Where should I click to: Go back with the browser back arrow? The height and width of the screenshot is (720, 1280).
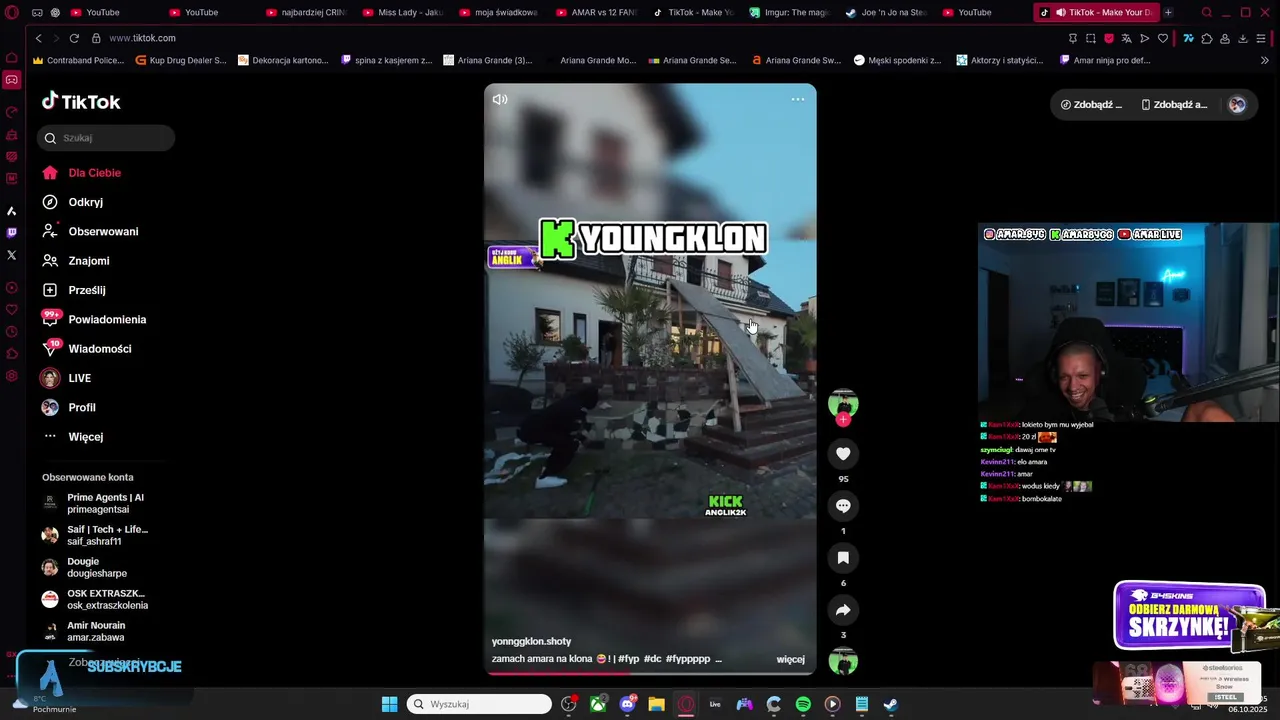click(38, 38)
